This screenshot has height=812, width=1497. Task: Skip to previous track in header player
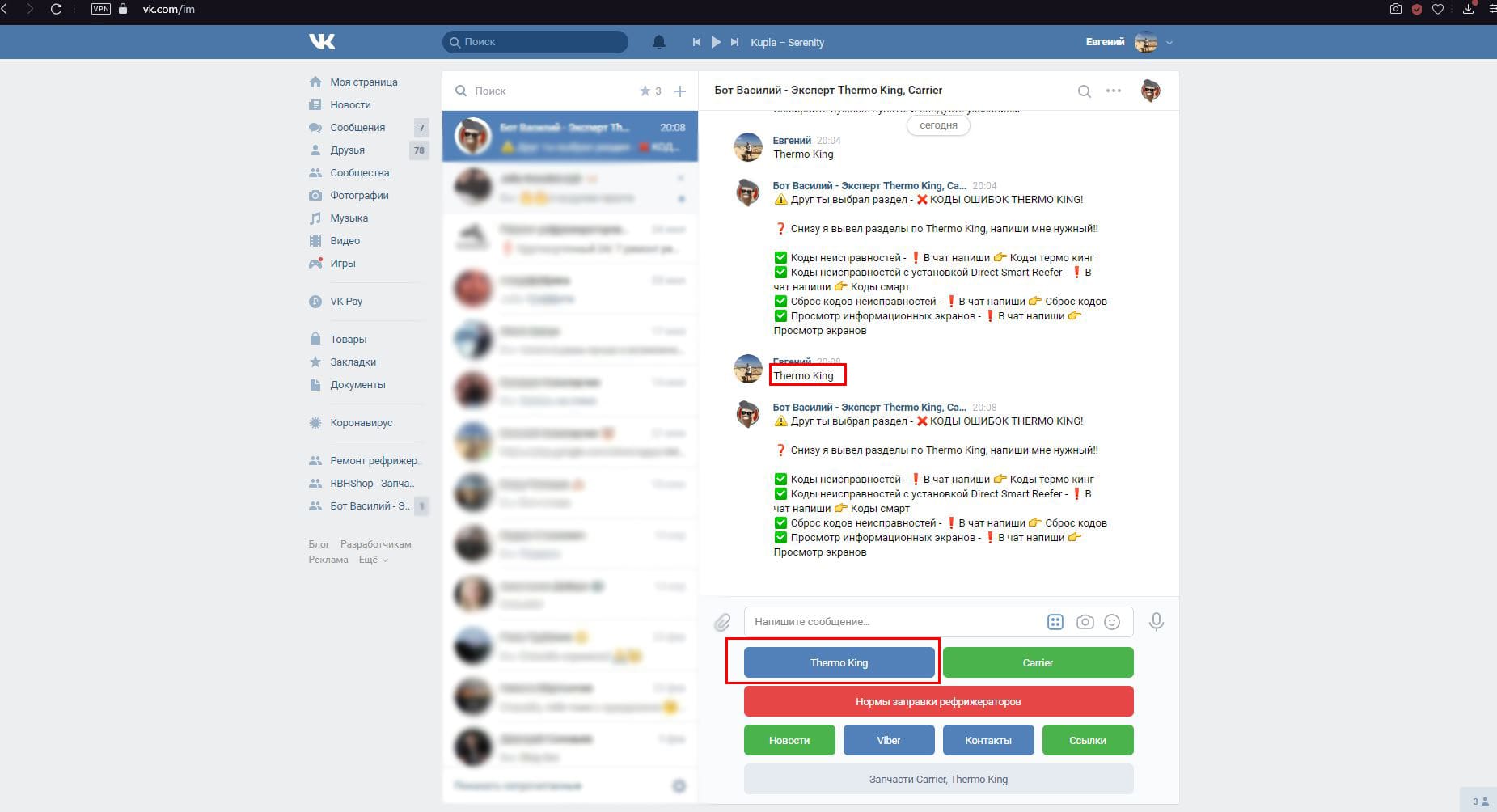[696, 42]
